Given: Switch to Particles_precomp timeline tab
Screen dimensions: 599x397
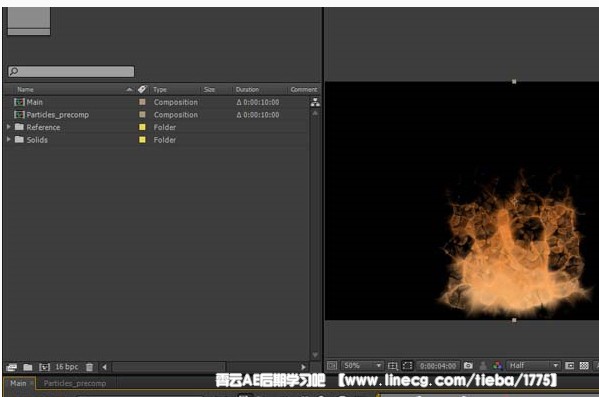Looking at the screenshot, I should tap(75, 383).
